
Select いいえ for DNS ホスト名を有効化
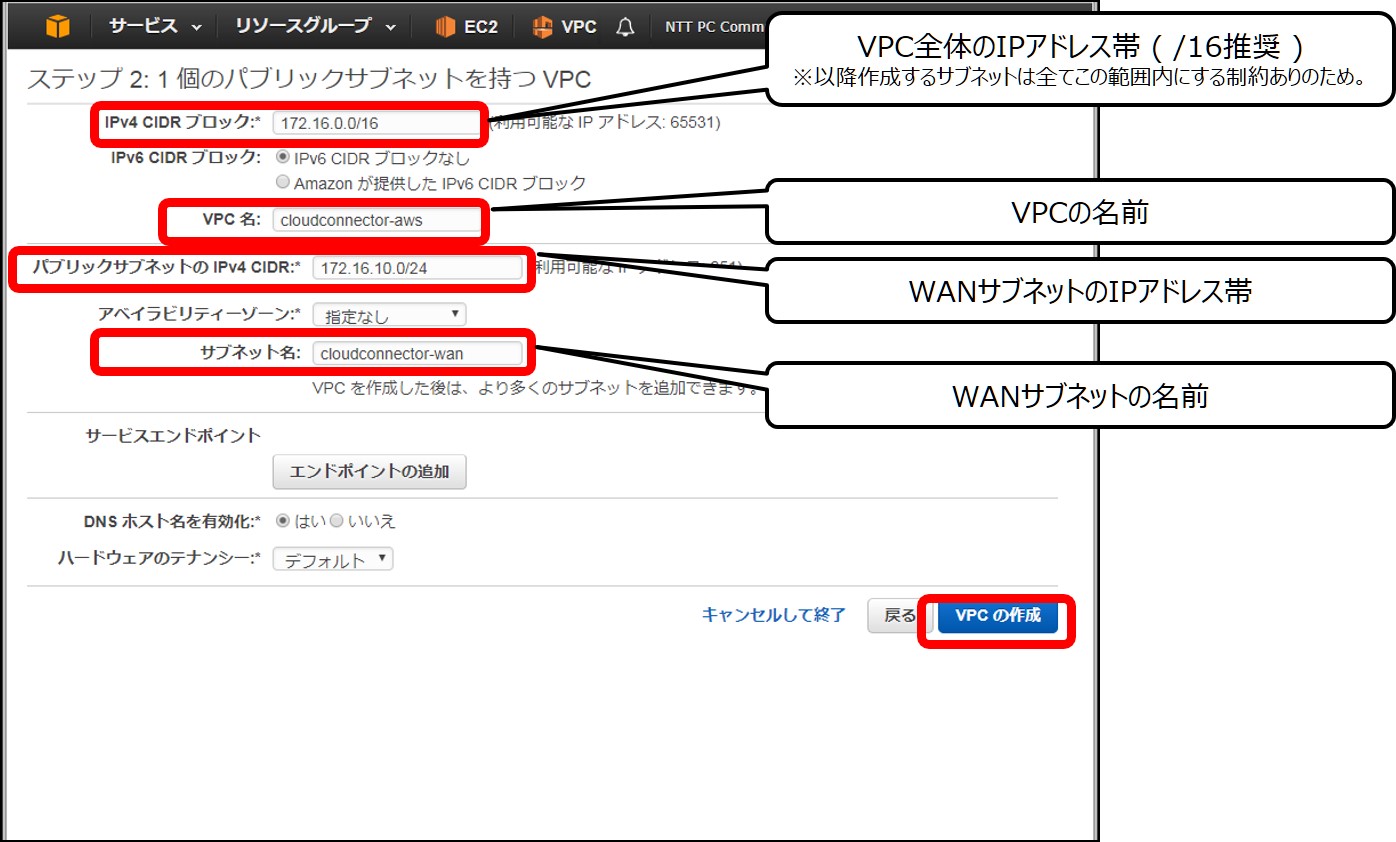pos(337,520)
